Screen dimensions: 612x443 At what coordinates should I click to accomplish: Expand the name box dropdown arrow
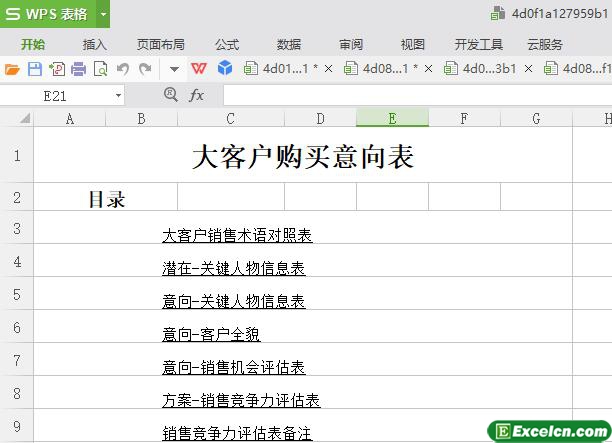click(118, 96)
